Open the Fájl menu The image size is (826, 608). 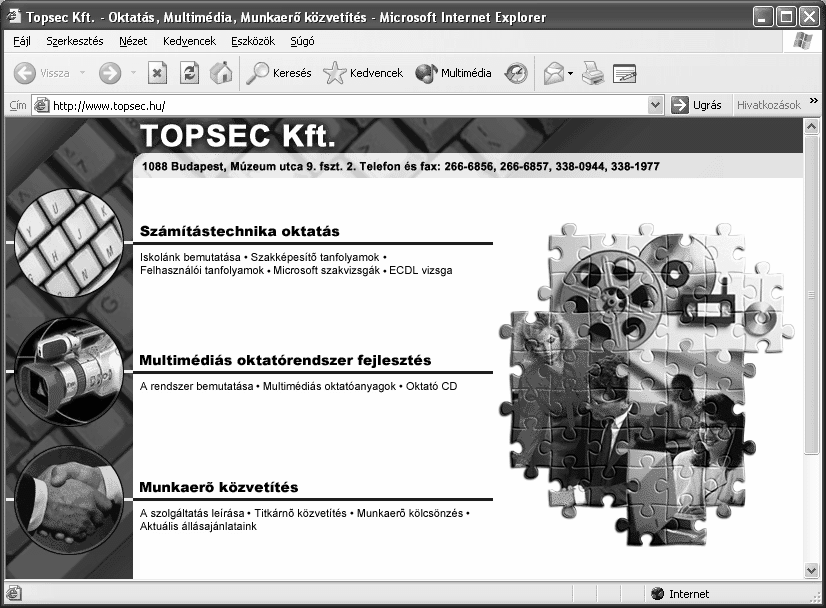click(22, 41)
